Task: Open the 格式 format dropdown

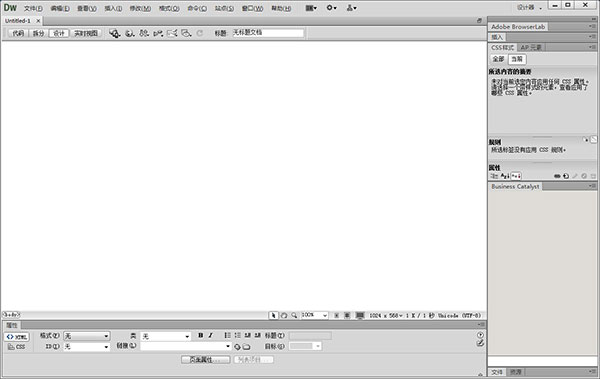Action: 86,336
